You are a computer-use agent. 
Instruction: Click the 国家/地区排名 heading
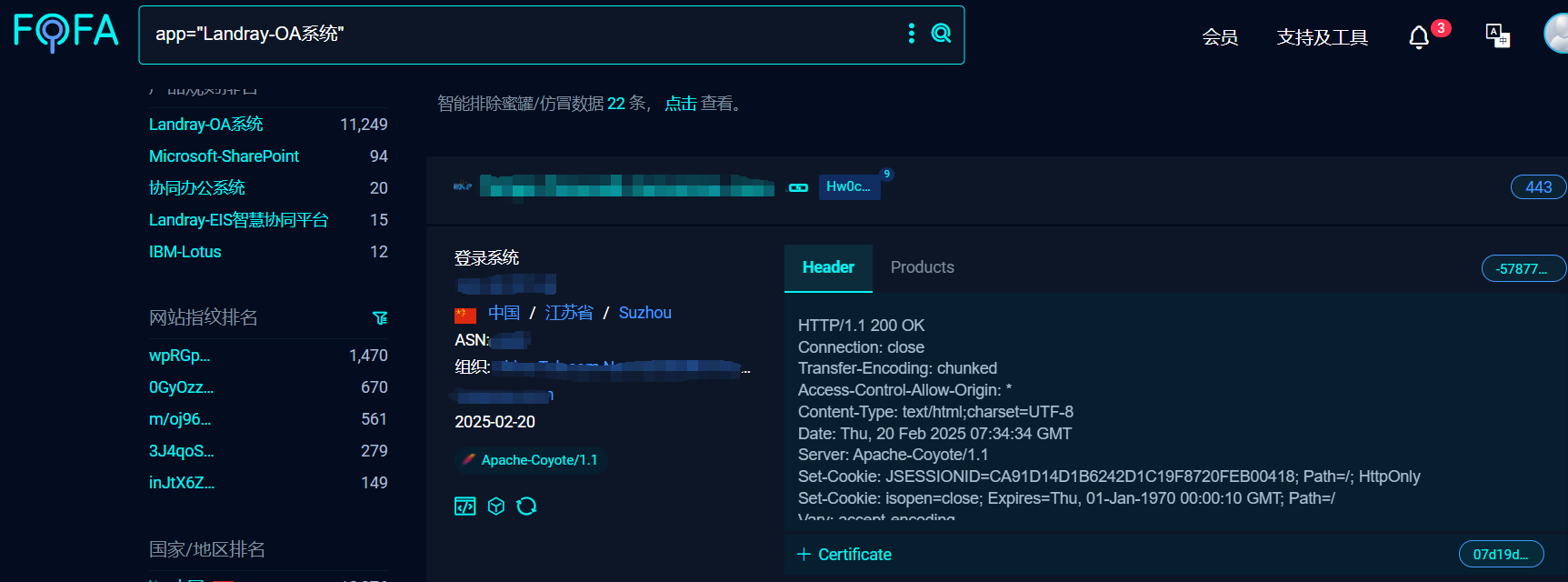click(x=207, y=549)
